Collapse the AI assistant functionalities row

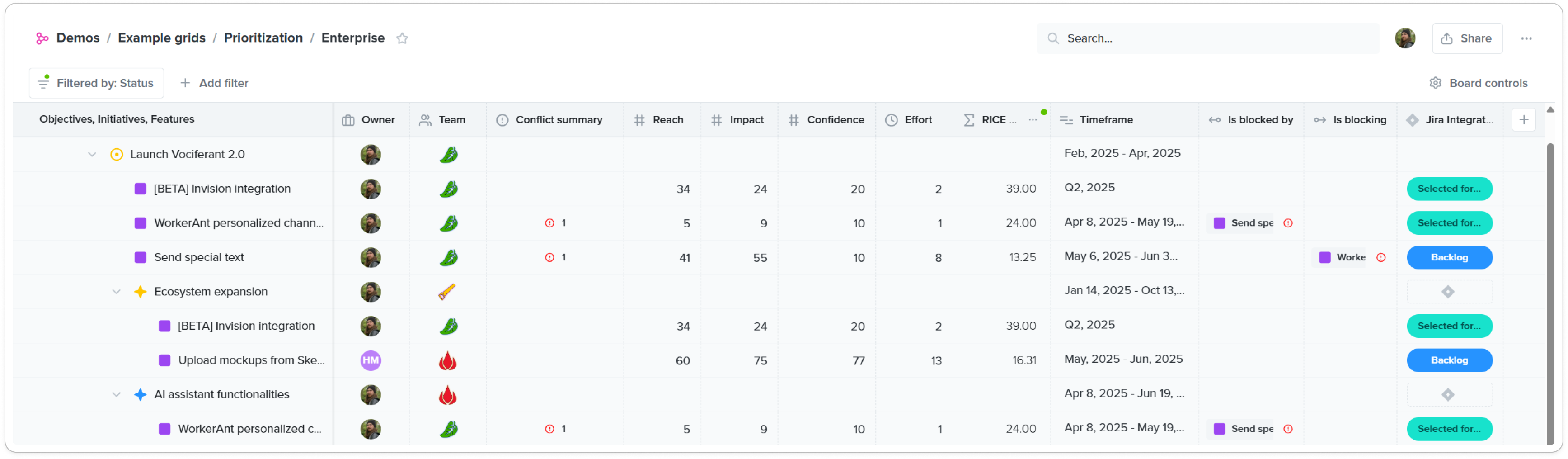[116, 394]
